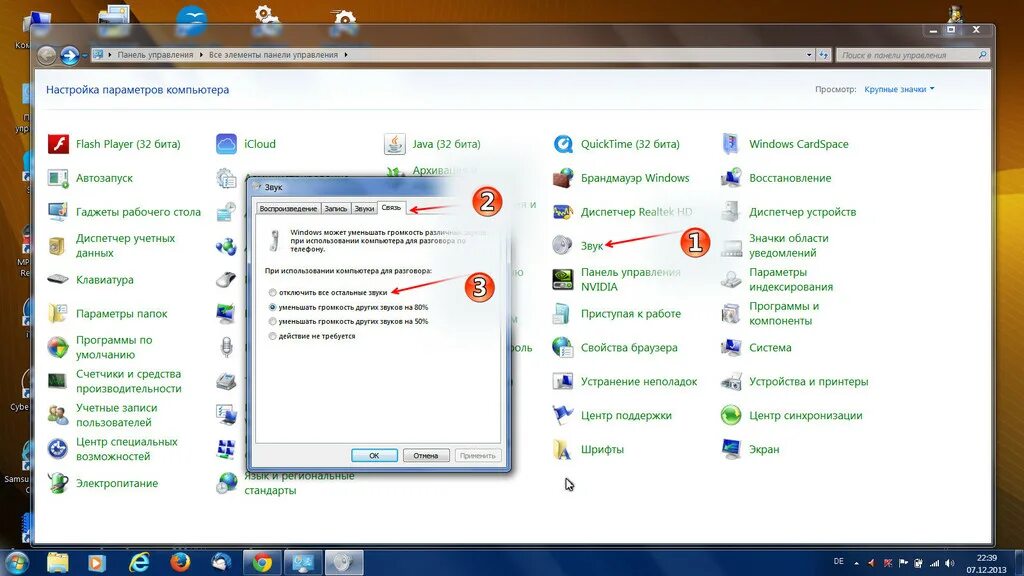Open Приступая к работе item

[x=617, y=313]
